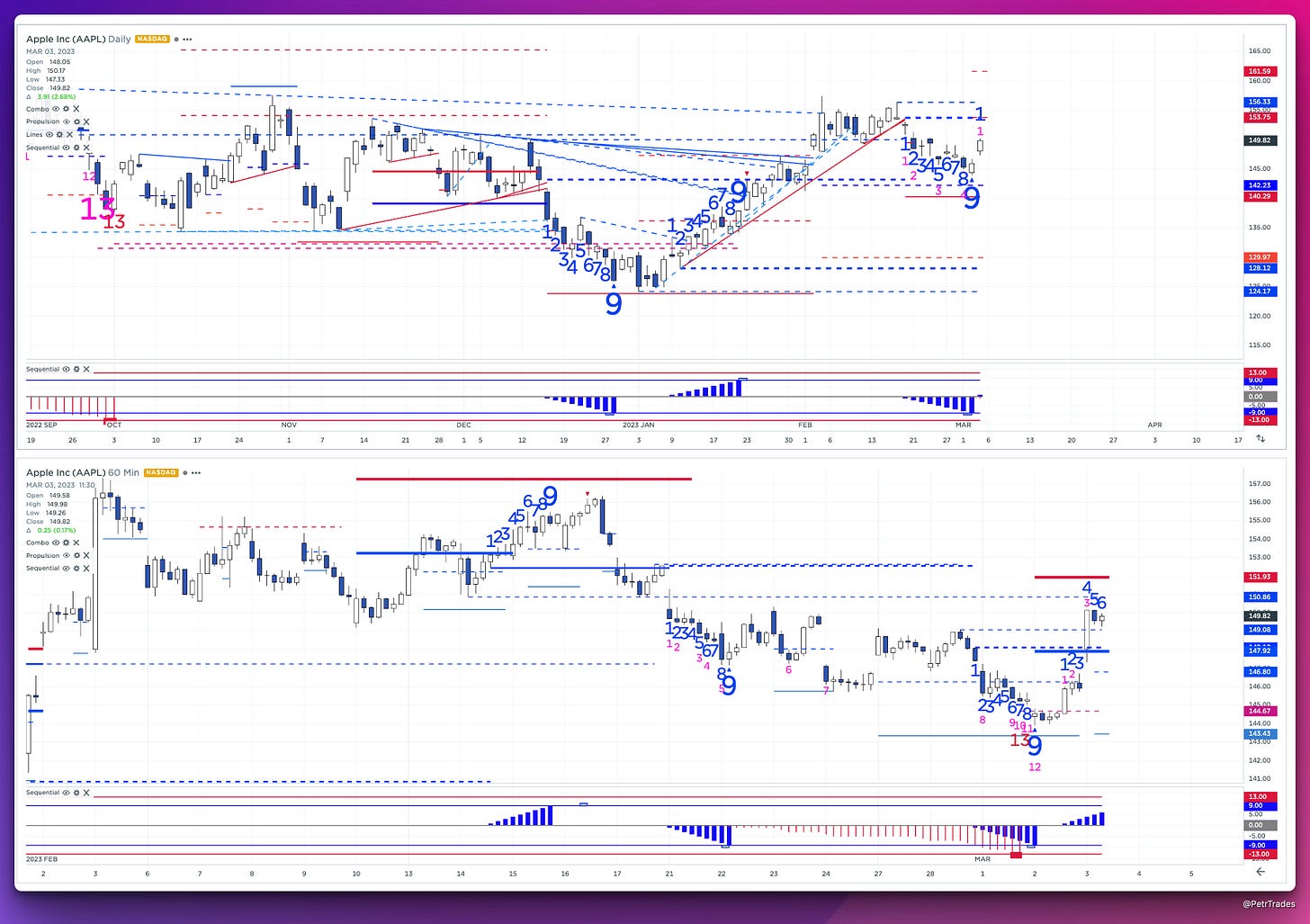Open Sequential sub-panel settings in Daily chart
Image resolution: width=1310 pixels, height=924 pixels.
[x=76, y=369]
